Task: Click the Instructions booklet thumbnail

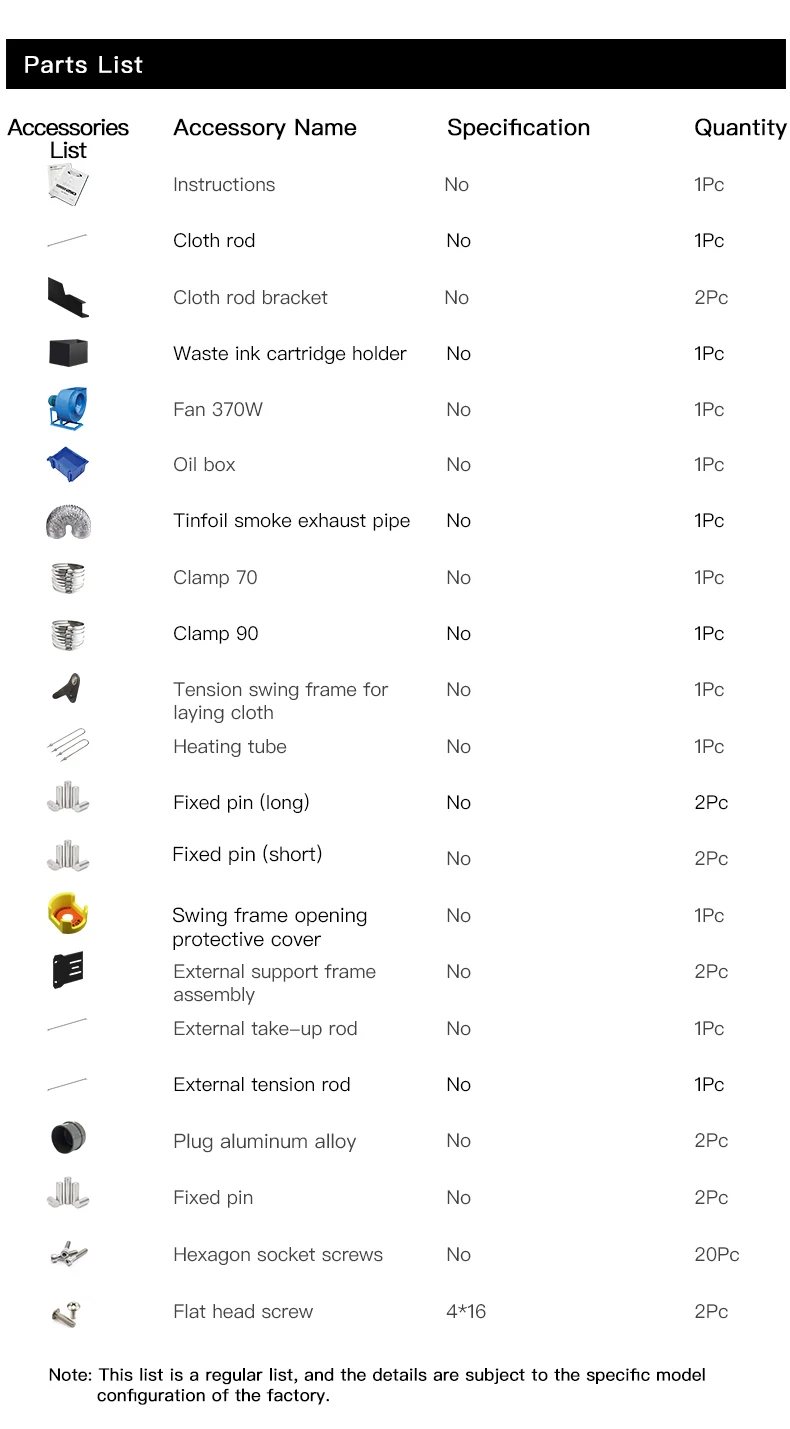Action: (68, 185)
